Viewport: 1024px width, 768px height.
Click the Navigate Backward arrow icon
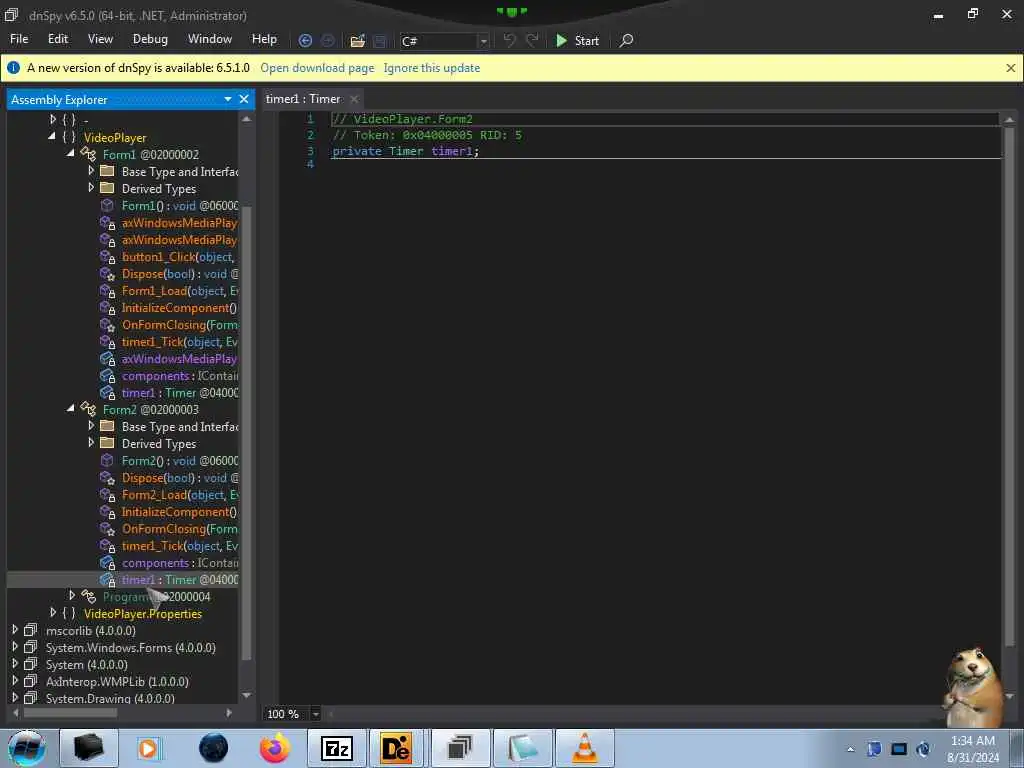click(305, 40)
